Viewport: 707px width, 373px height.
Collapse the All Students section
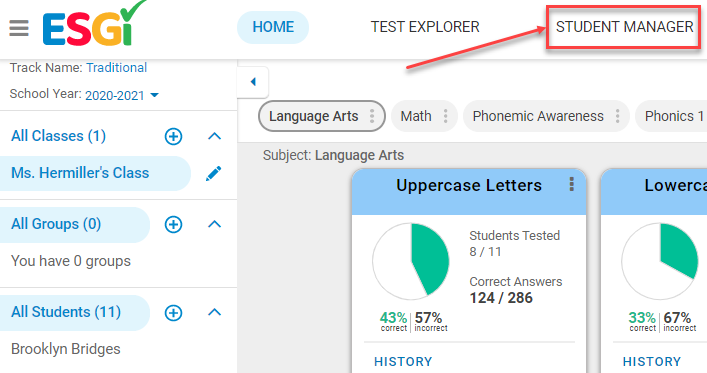215,312
